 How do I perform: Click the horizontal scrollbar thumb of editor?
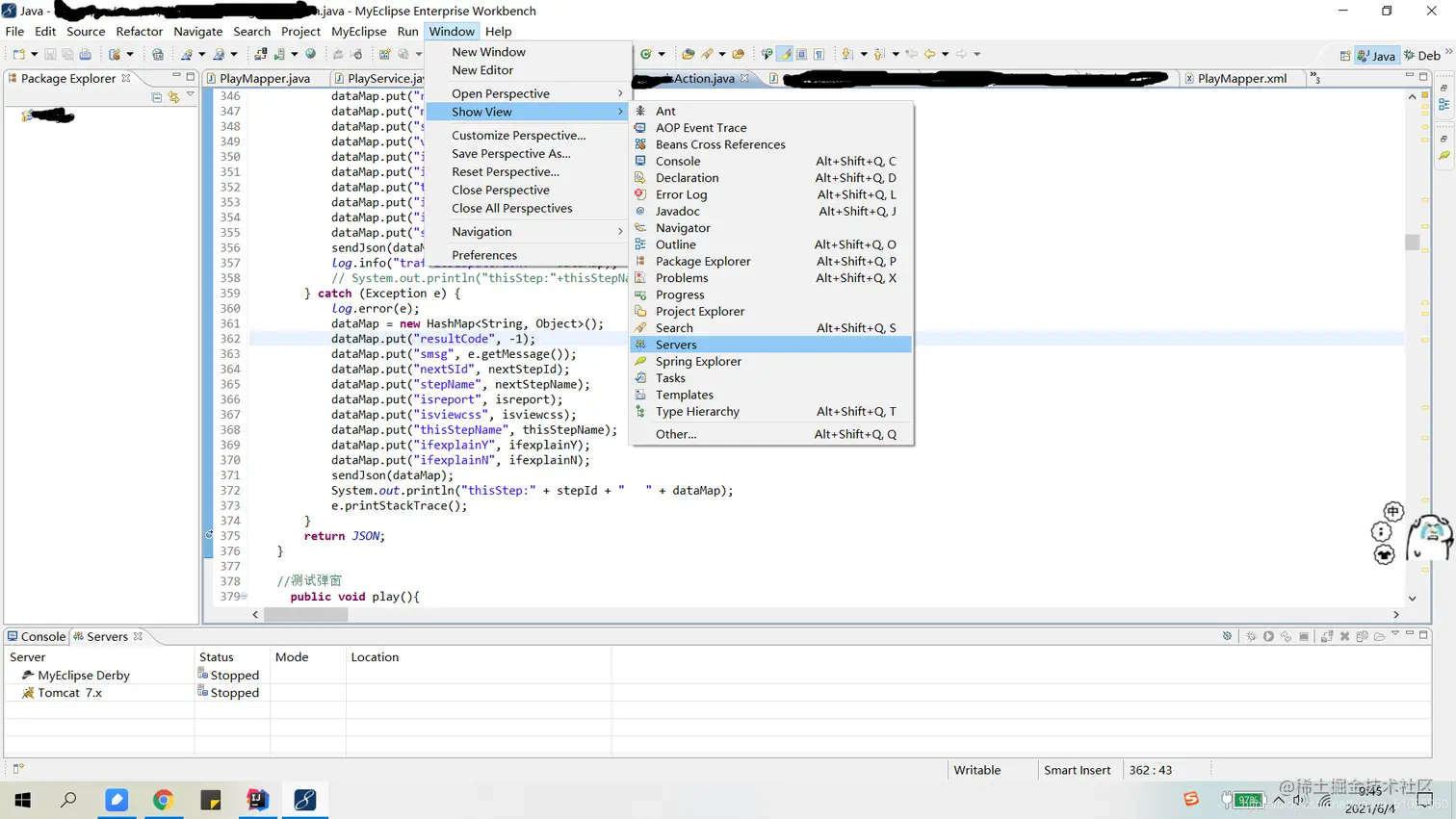pos(305,614)
